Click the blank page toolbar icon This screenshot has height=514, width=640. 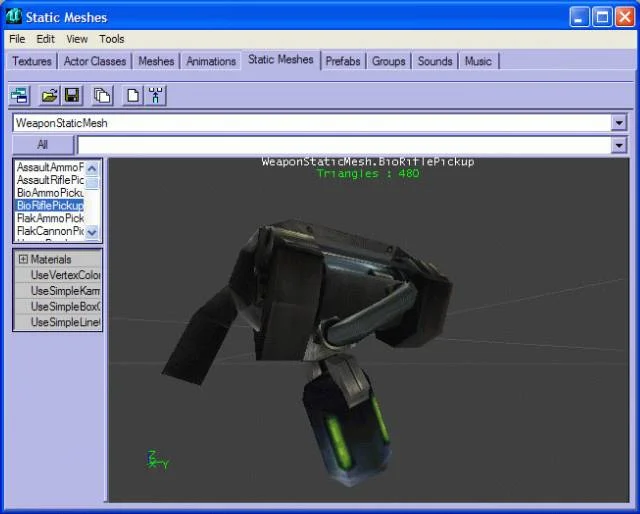tap(133, 96)
